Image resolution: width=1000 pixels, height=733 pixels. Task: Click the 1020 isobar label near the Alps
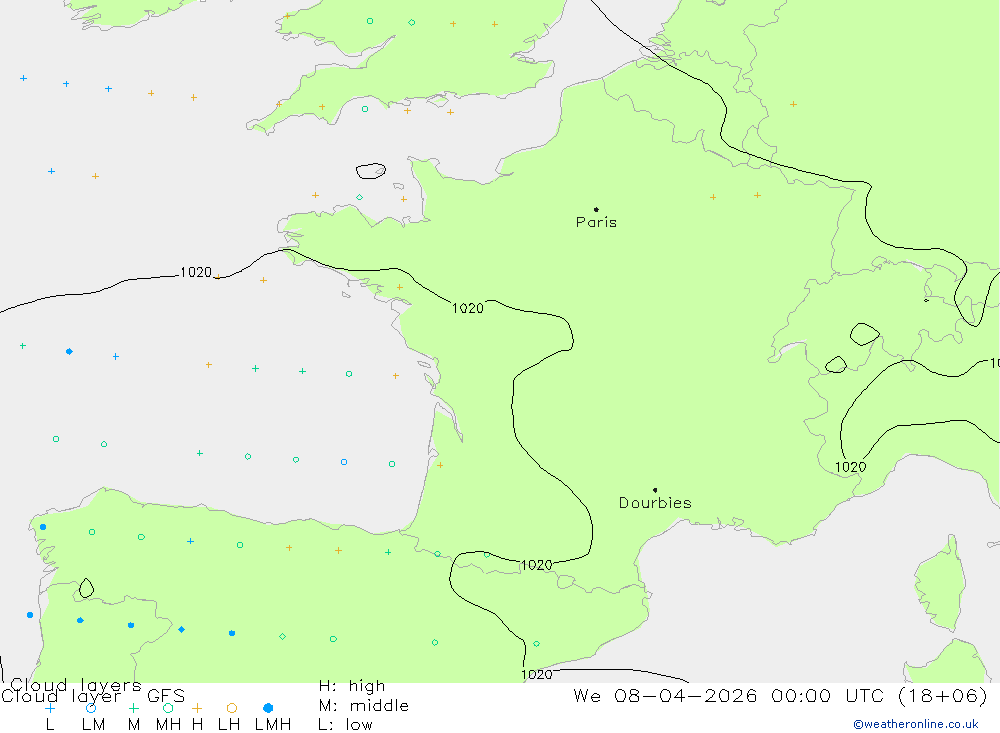(x=851, y=467)
